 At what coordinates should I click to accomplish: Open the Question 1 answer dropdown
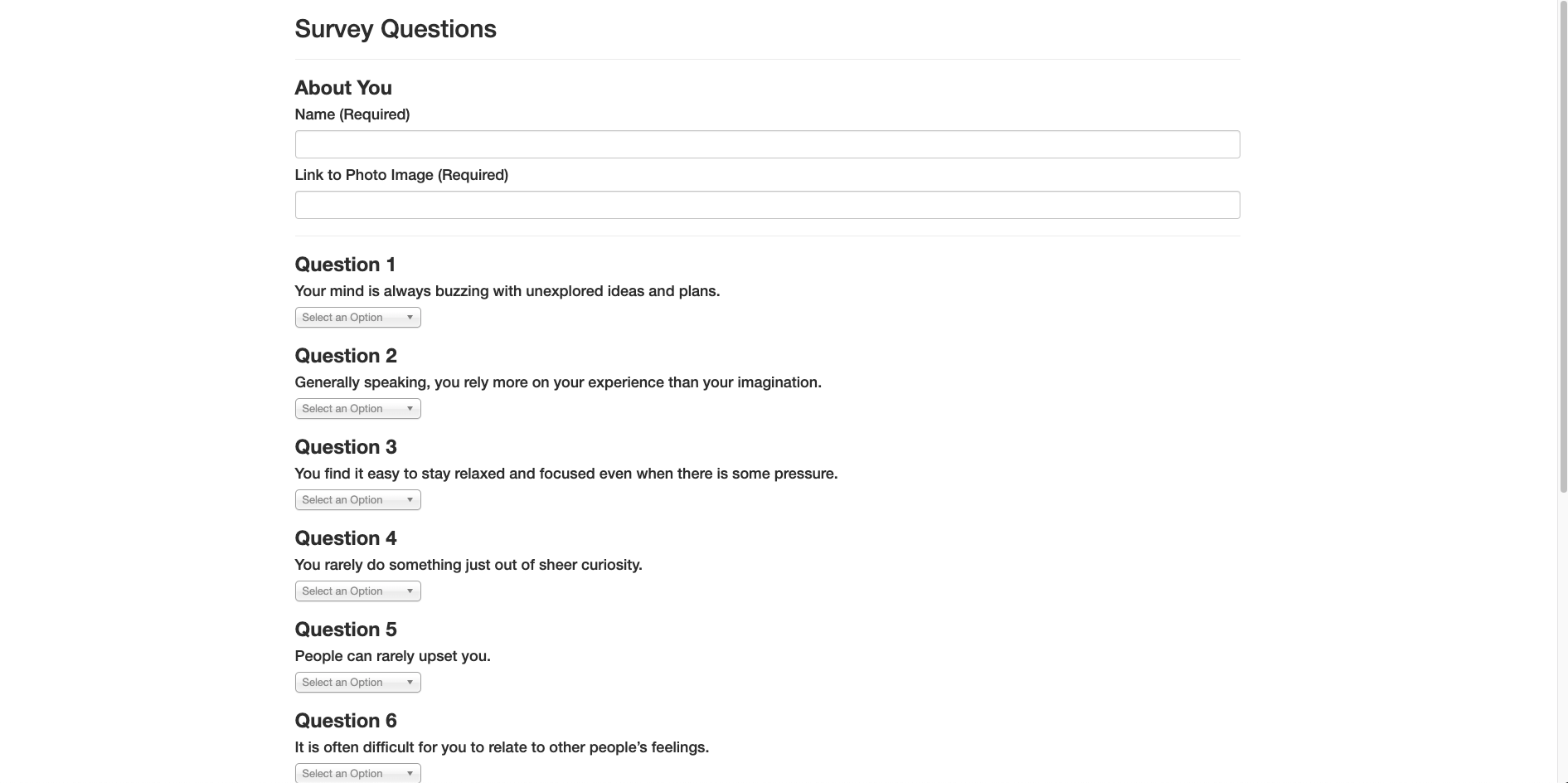click(x=357, y=318)
